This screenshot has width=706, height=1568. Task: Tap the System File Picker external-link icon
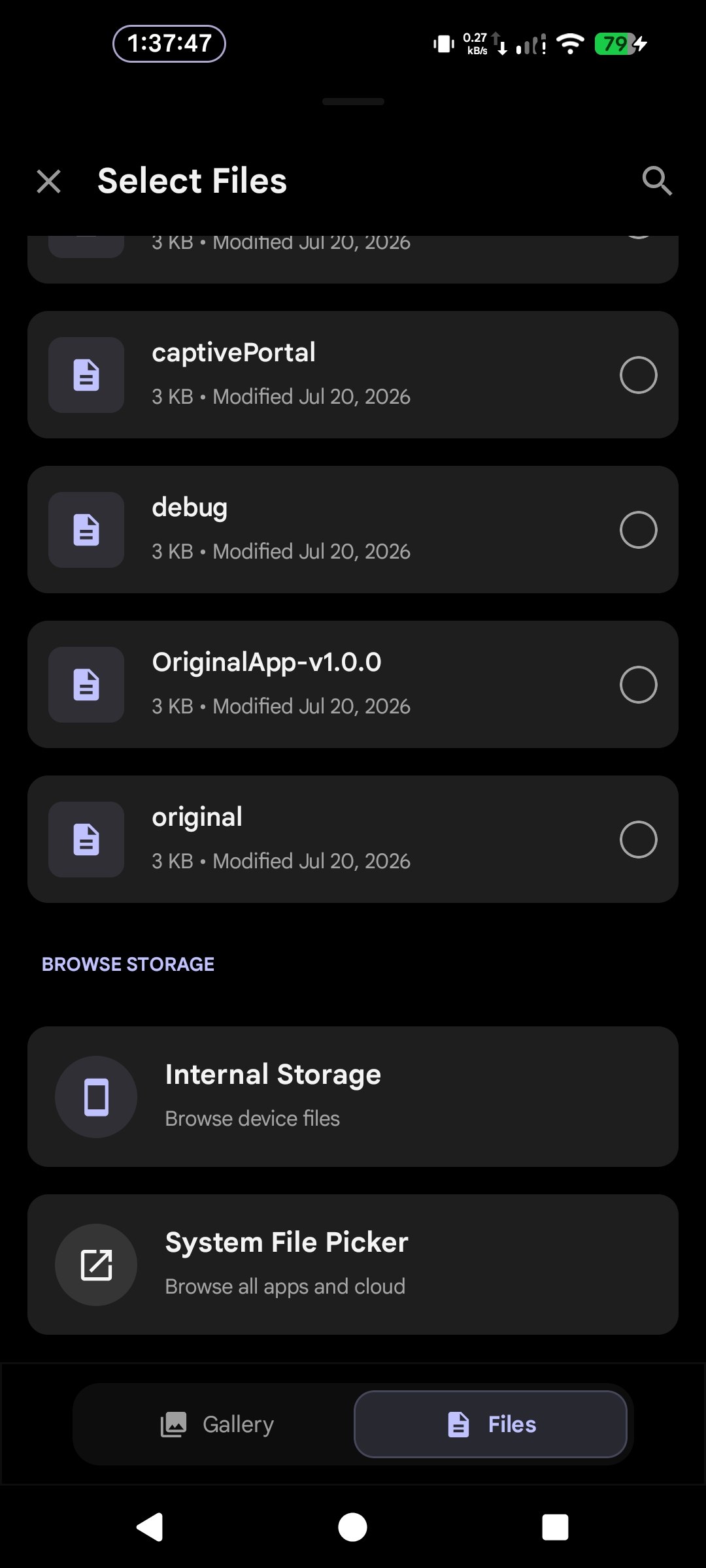point(96,1265)
